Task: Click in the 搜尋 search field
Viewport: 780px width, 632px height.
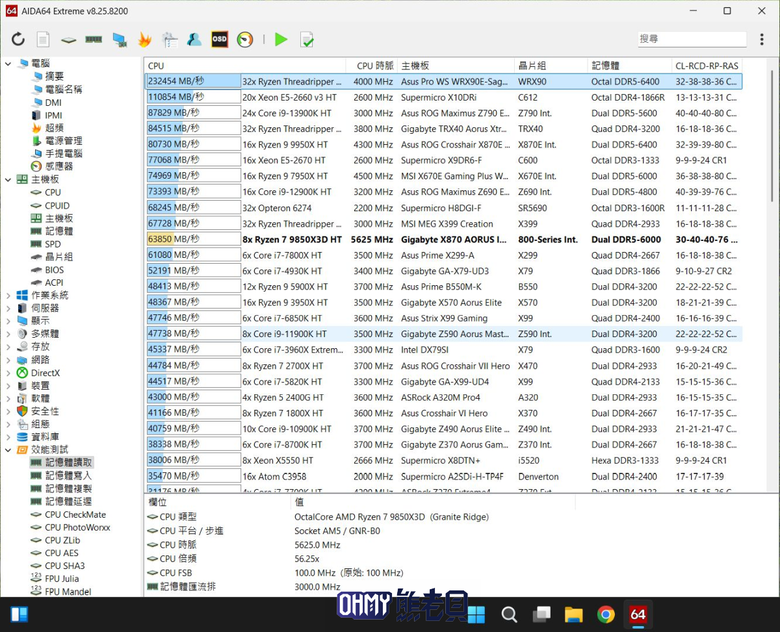Action: point(692,39)
